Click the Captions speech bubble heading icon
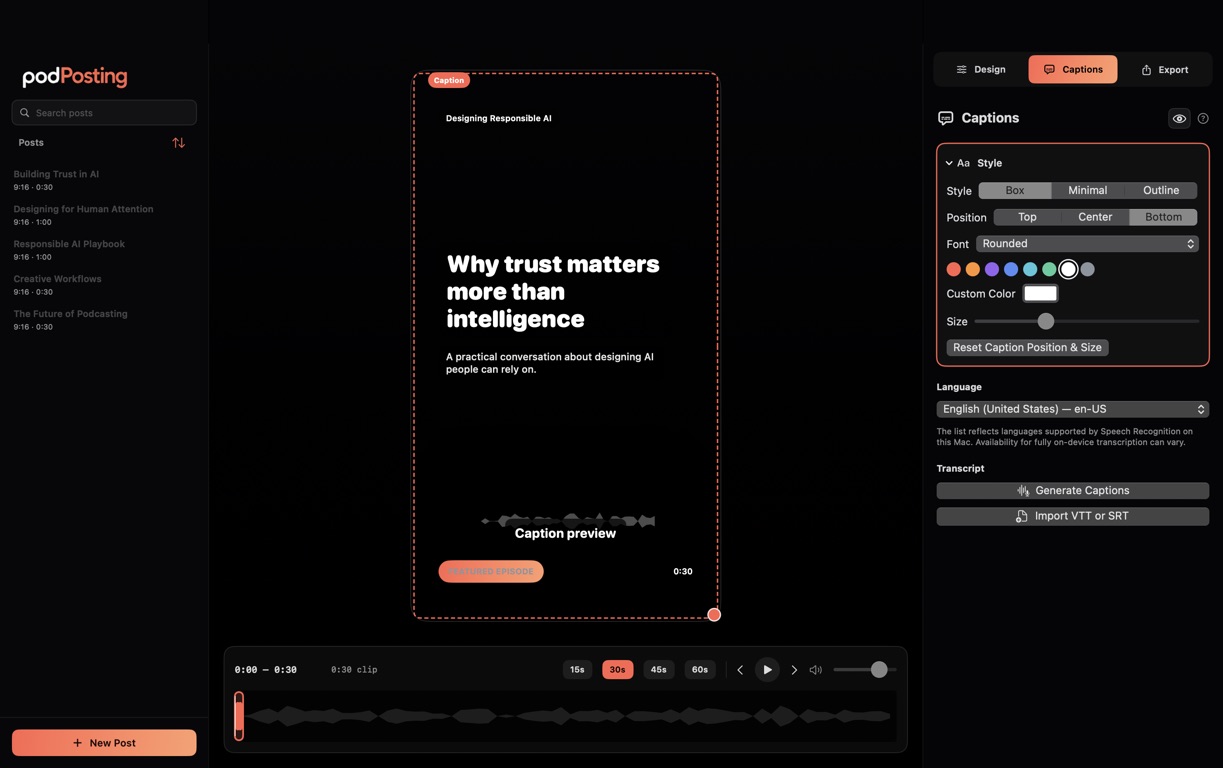The image size is (1223, 768). (945, 118)
